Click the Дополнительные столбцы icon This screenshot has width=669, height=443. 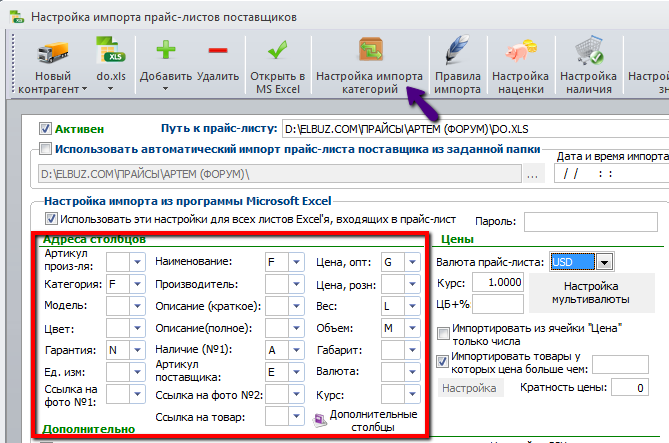click(320, 420)
